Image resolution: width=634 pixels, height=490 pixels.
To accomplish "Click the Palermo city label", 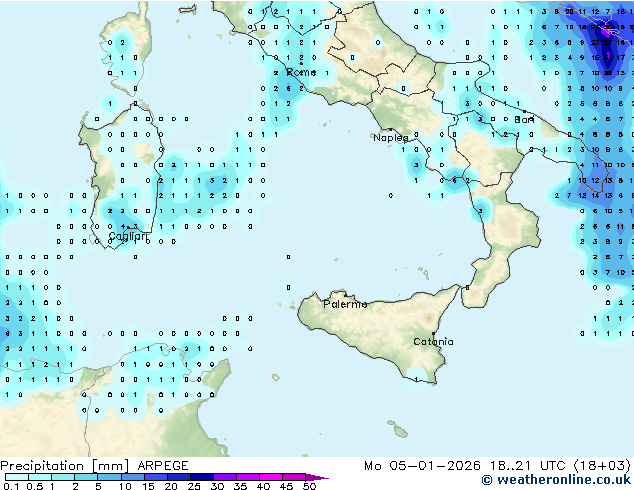I will [345, 304].
